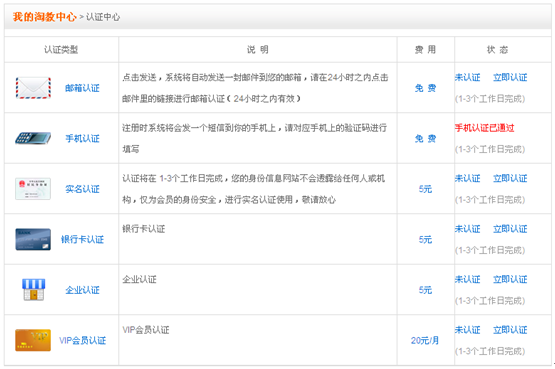This screenshot has height=369, width=555.
Task: Click 免费 in the 邮箱认证 row
Action: [425, 88]
